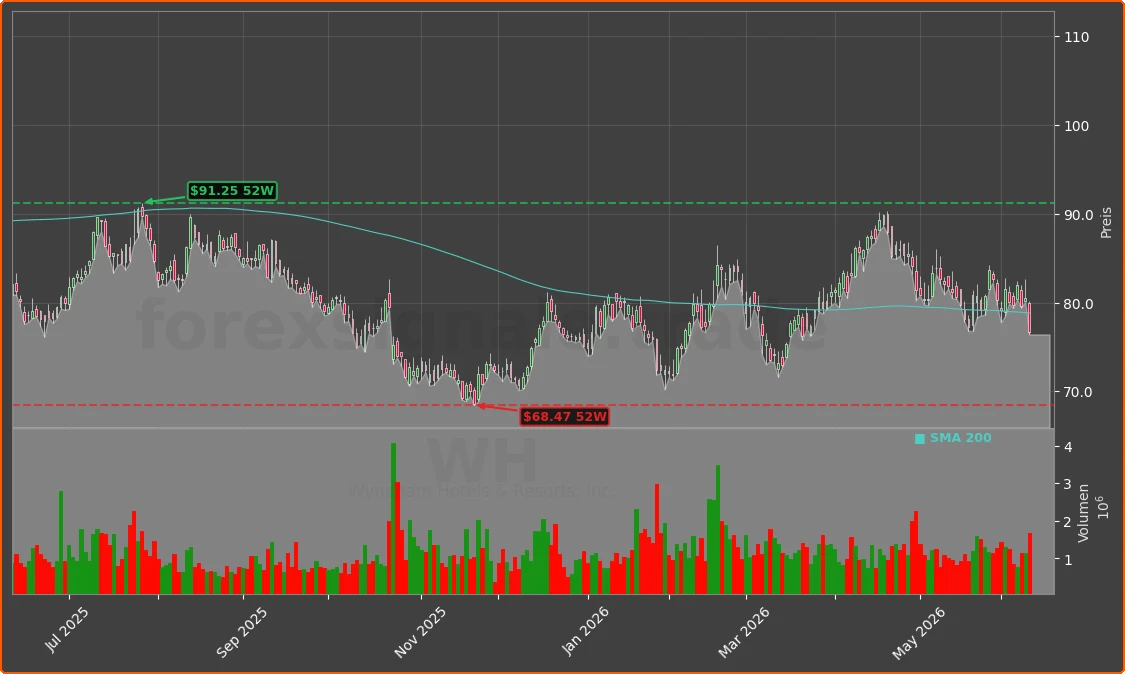1125x674 pixels.
Task: Click the tallest green volume bar in late October
Action: click(x=393, y=518)
